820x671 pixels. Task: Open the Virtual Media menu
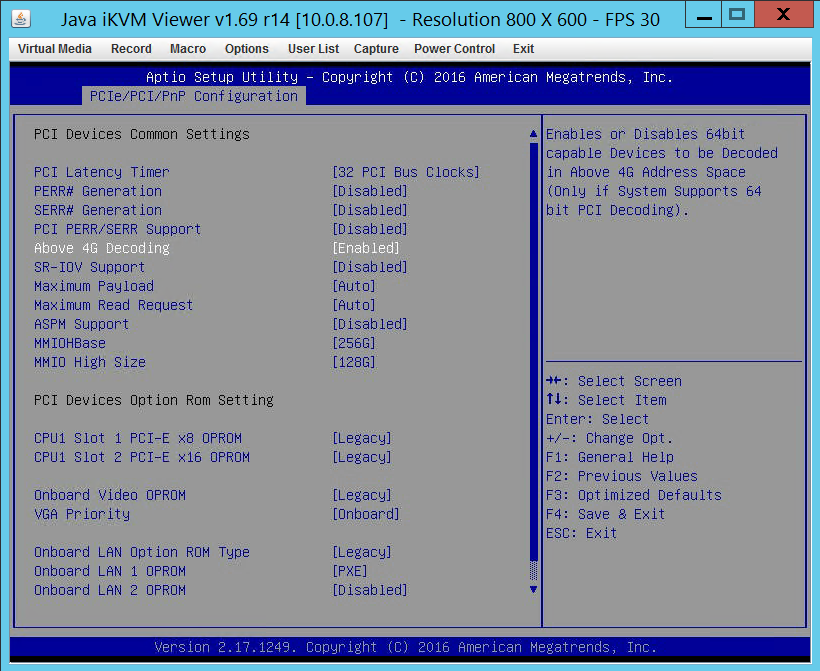(54, 48)
